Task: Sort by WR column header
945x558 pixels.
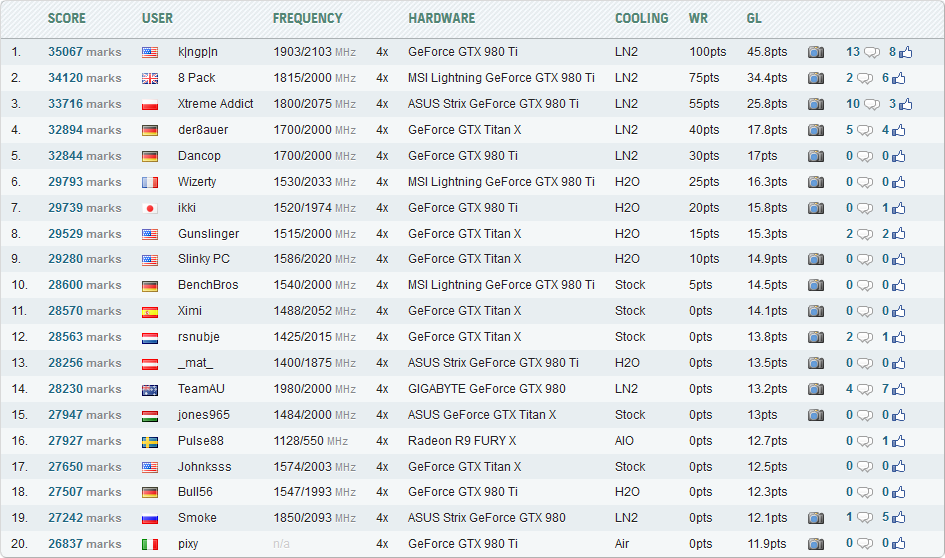Action: 699,18
